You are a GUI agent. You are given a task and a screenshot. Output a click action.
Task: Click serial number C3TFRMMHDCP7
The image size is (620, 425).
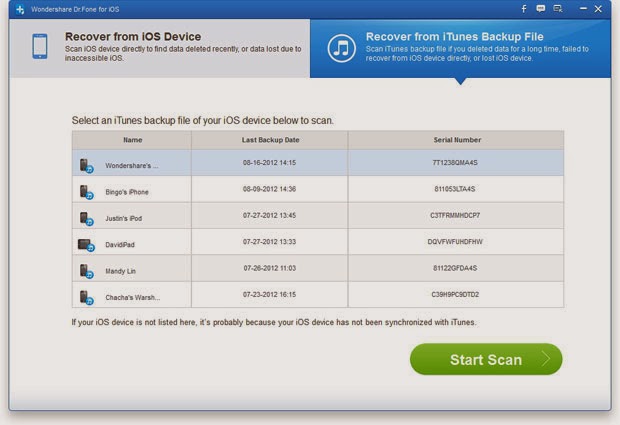coord(455,215)
